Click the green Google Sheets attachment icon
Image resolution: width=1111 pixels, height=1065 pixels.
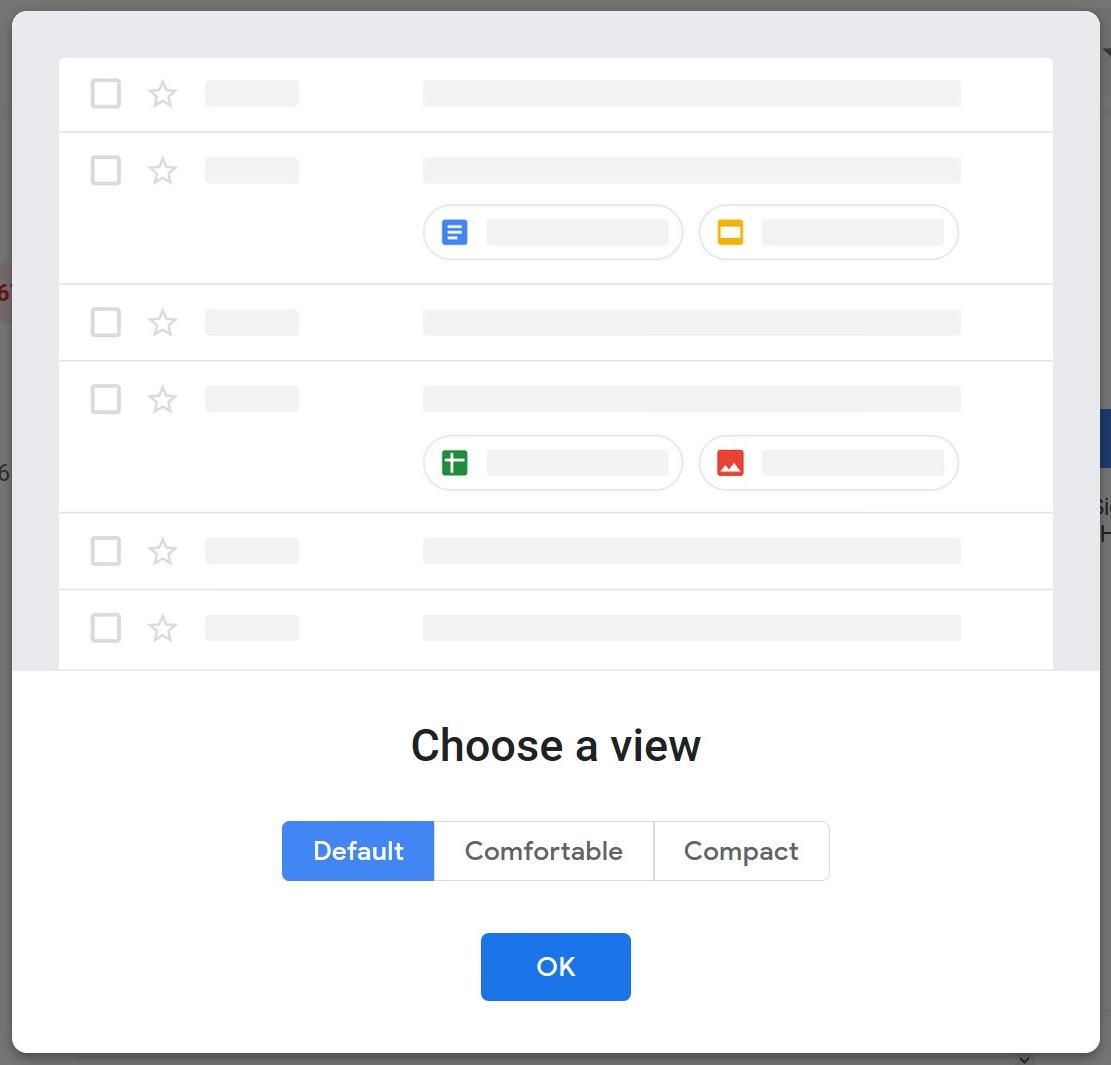[x=455, y=462]
